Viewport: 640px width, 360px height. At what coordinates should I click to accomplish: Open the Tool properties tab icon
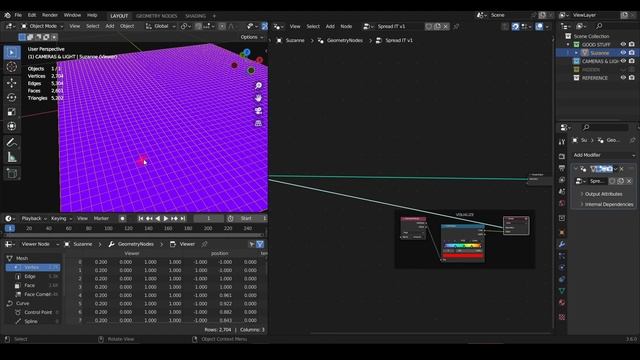coord(562,142)
